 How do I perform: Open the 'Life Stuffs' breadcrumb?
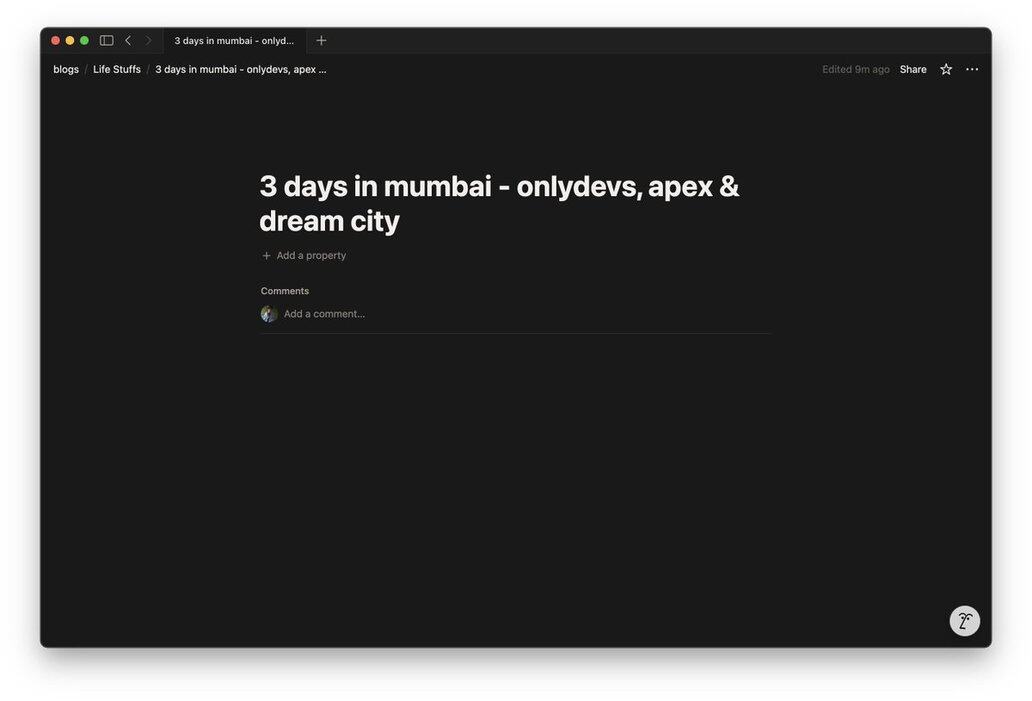tap(117, 70)
